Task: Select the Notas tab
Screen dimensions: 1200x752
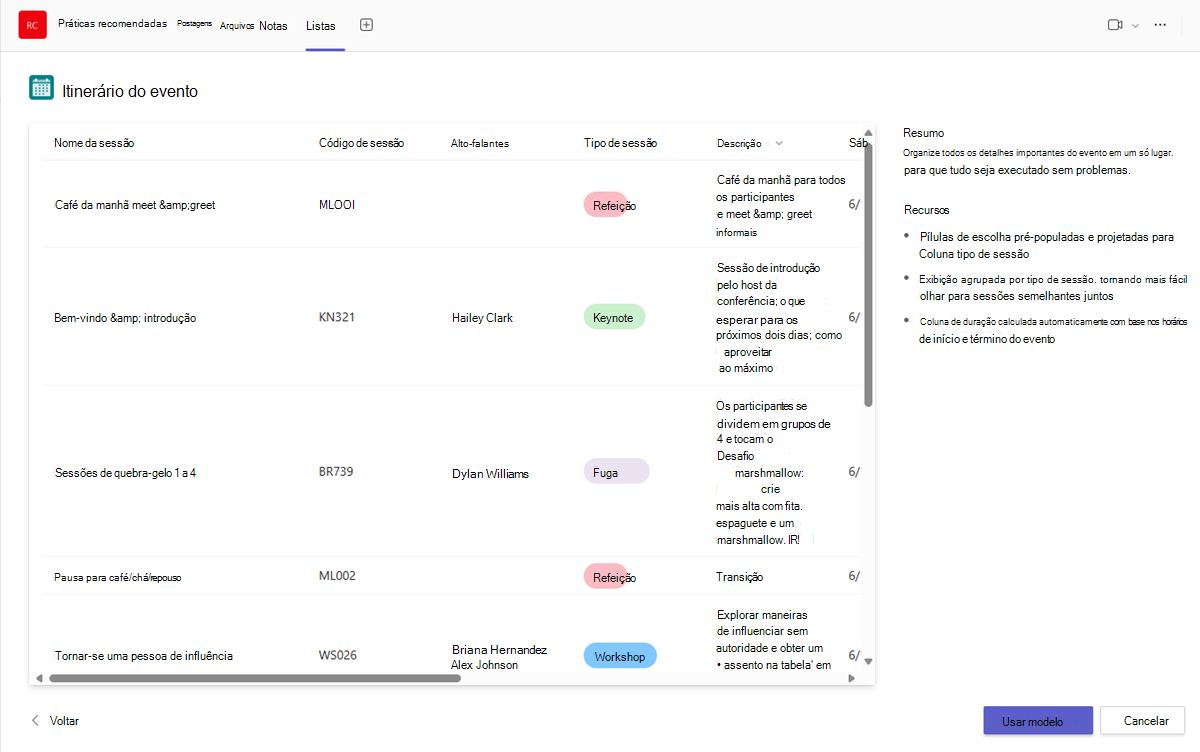Action: [273, 26]
